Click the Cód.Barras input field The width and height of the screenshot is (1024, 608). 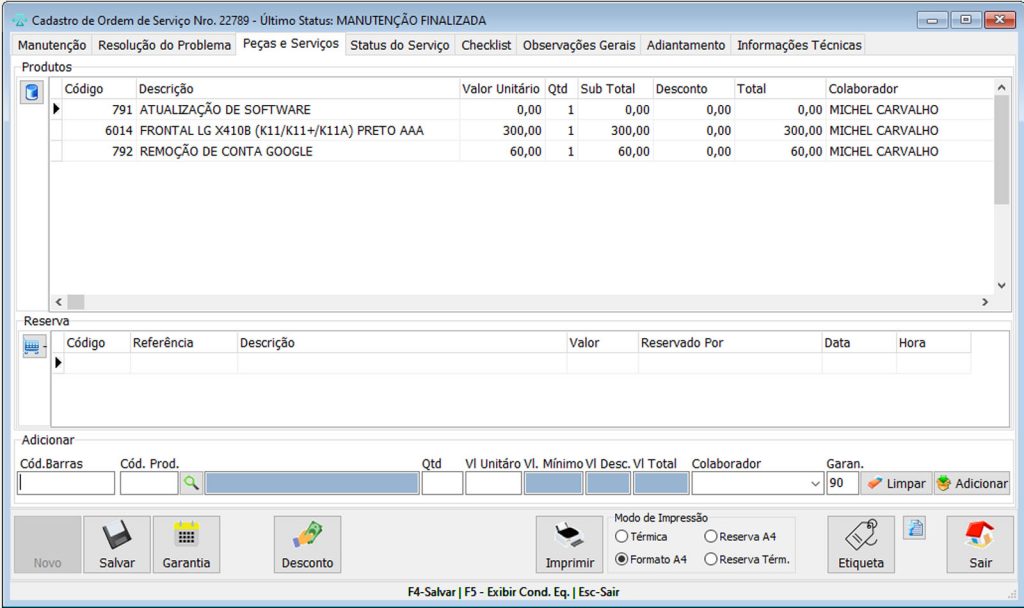(66, 484)
